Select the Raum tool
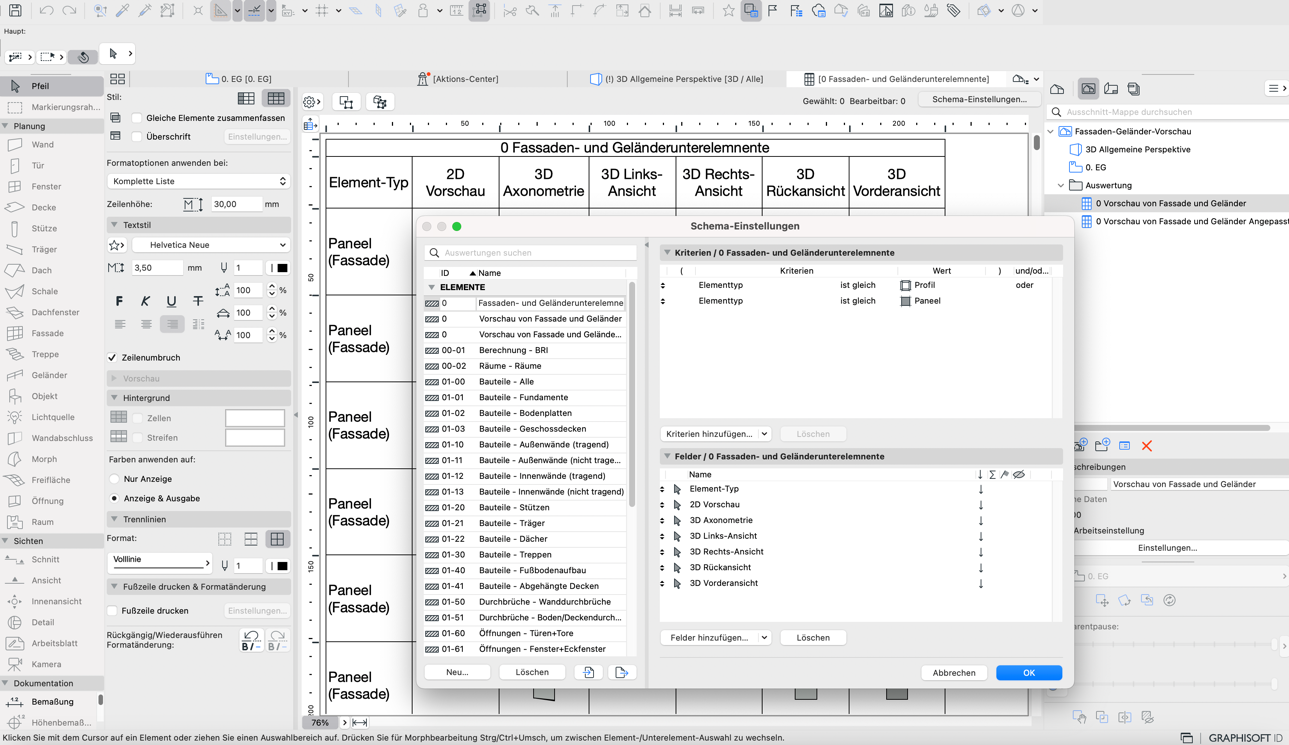The width and height of the screenshot is (1289, 745). [x=51, y=522]
